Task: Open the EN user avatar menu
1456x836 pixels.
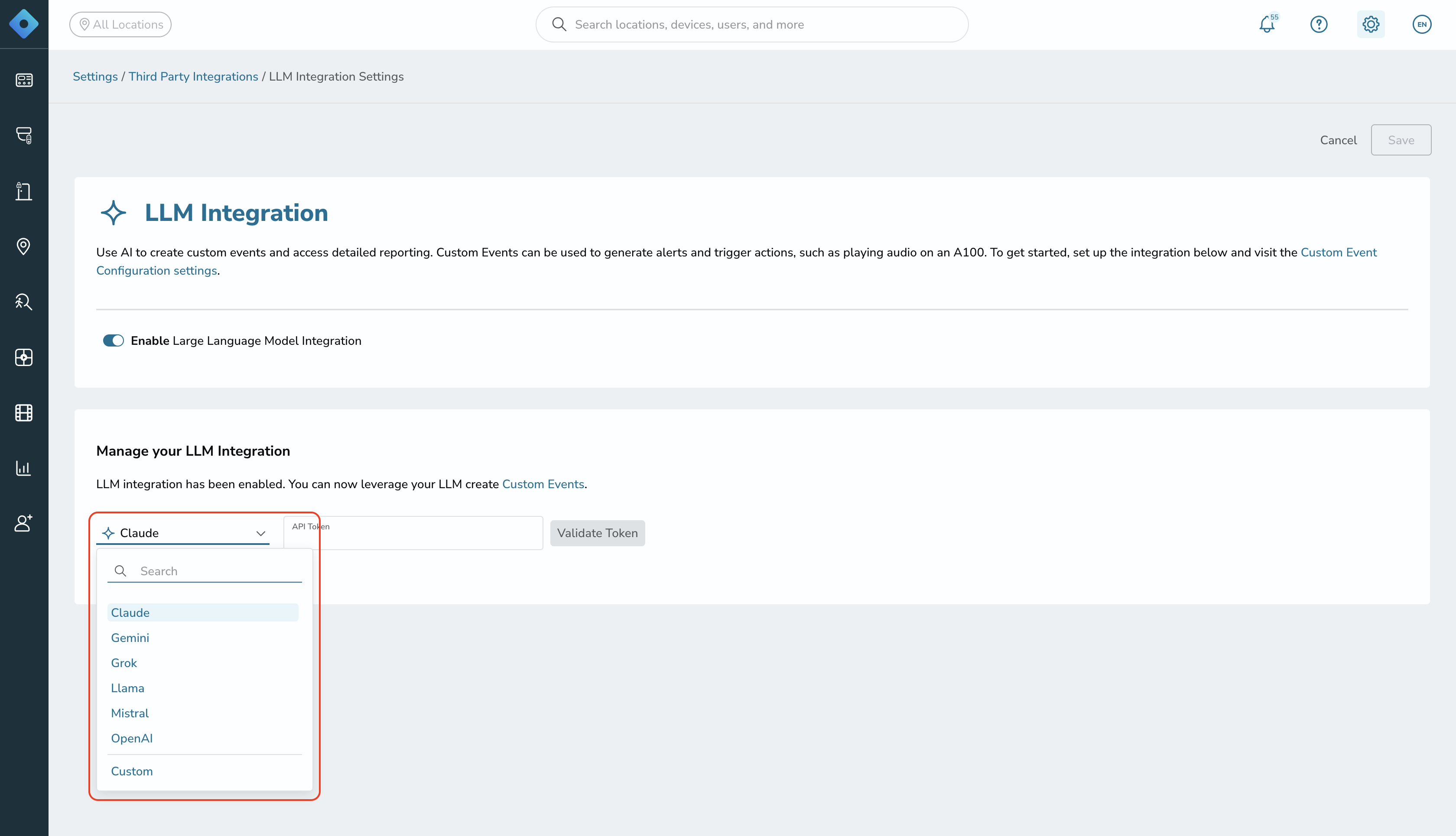Action: pyautogui.click(x=1421, y=24)
